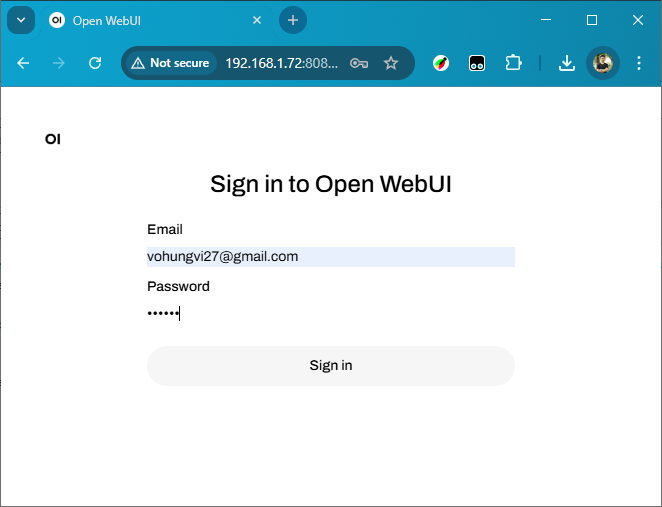Open the Chrome three-dot menu
662x507 pixels.
639,63
